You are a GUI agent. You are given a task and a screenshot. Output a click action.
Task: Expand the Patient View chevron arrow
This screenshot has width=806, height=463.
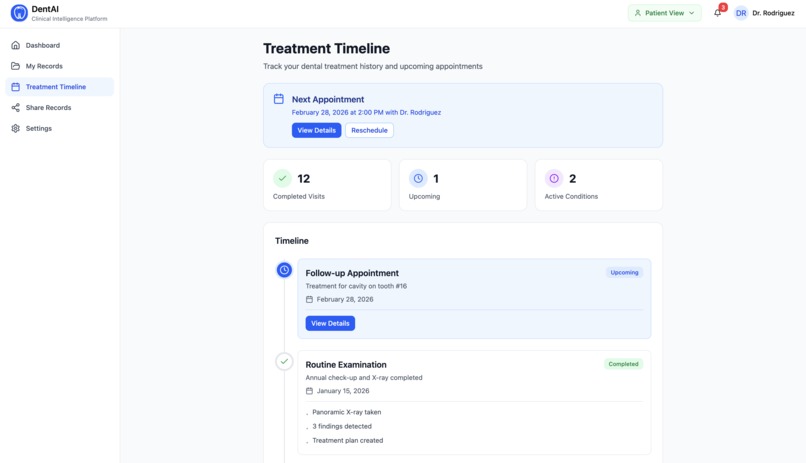pyautogui.click(x=691, y=13)
